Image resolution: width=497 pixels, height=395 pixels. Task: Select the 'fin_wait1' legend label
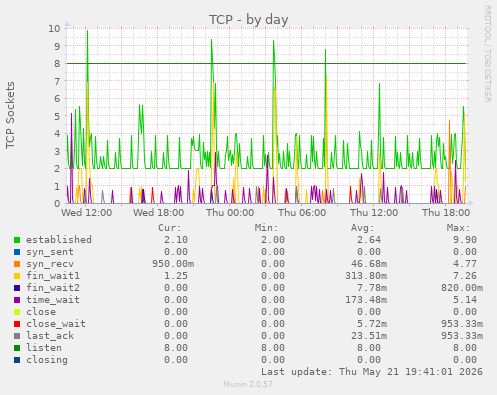(x=53, y=276)
